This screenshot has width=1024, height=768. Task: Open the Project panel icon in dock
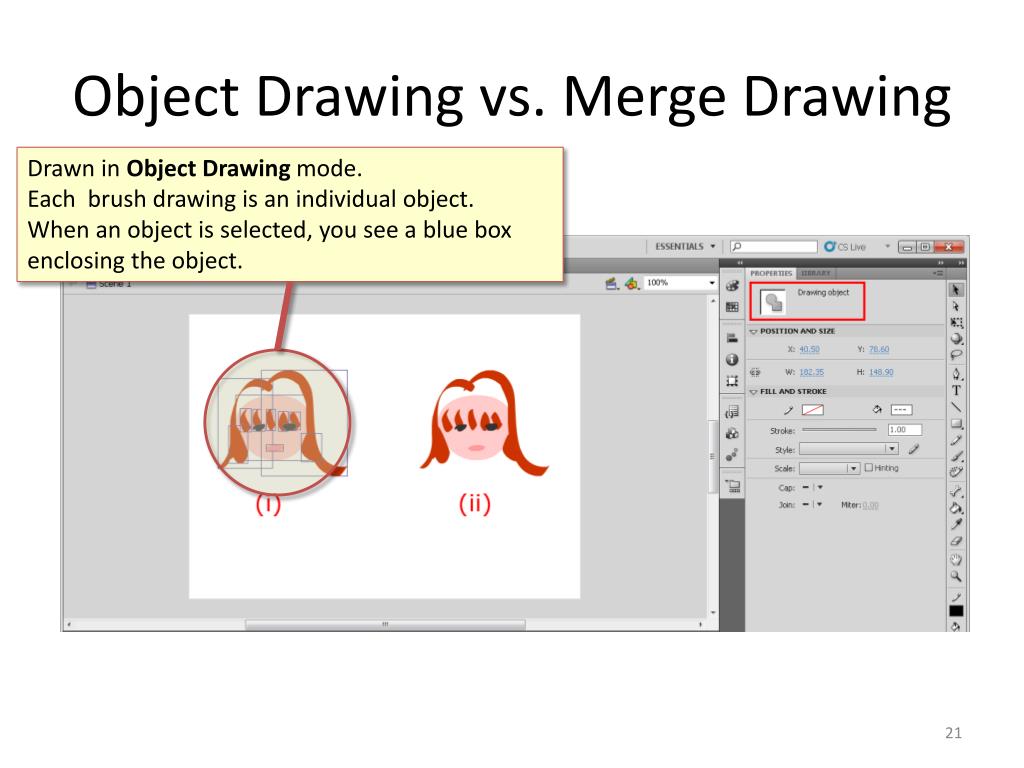click(x=732, y=485)
